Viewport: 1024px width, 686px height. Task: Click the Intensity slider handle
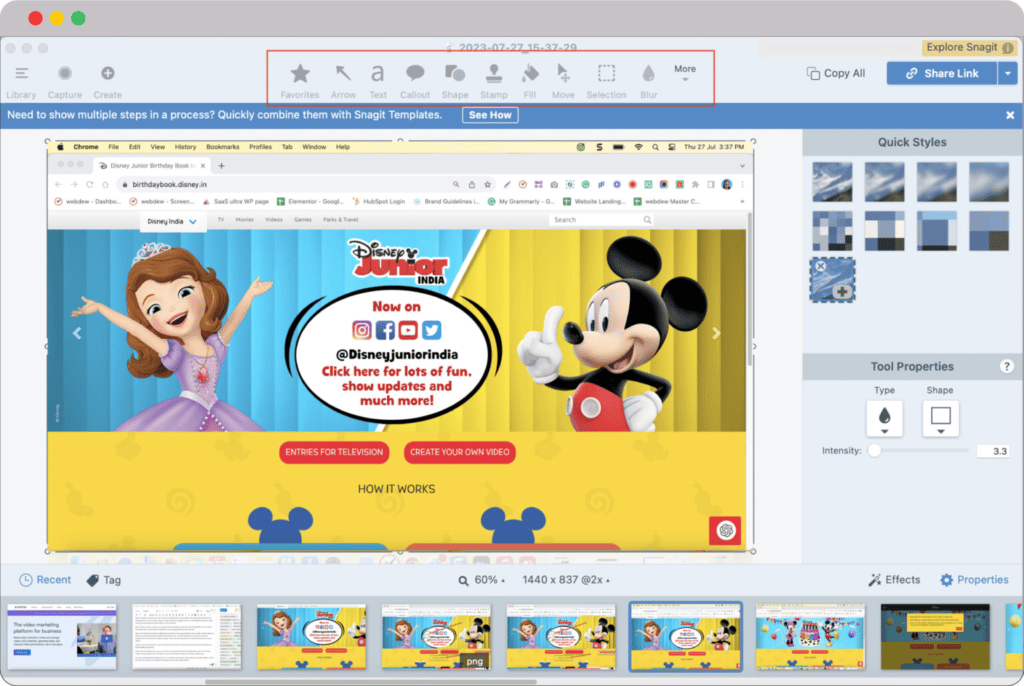tap(875, 451)
